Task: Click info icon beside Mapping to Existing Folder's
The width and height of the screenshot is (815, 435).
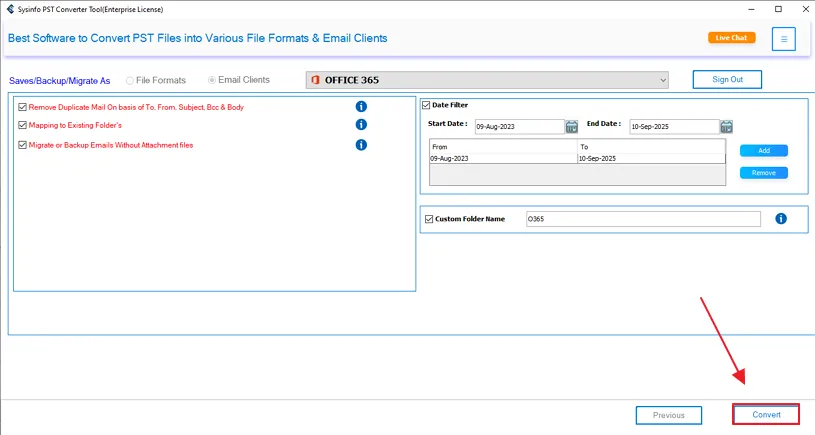Action: click(x=361, y=125)
